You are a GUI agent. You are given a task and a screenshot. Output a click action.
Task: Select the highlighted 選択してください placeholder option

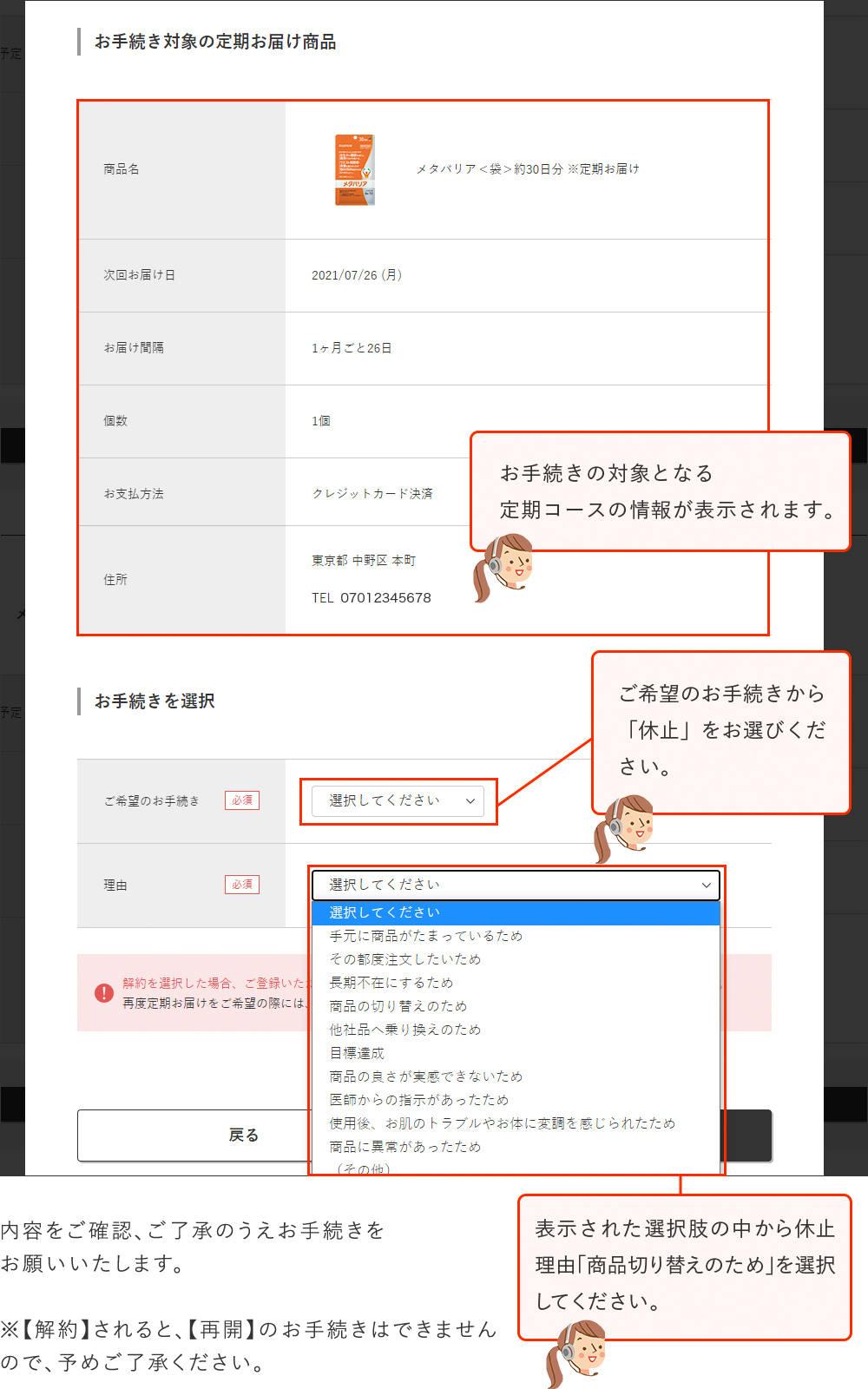pyautogui.click(x=385, y=912)
